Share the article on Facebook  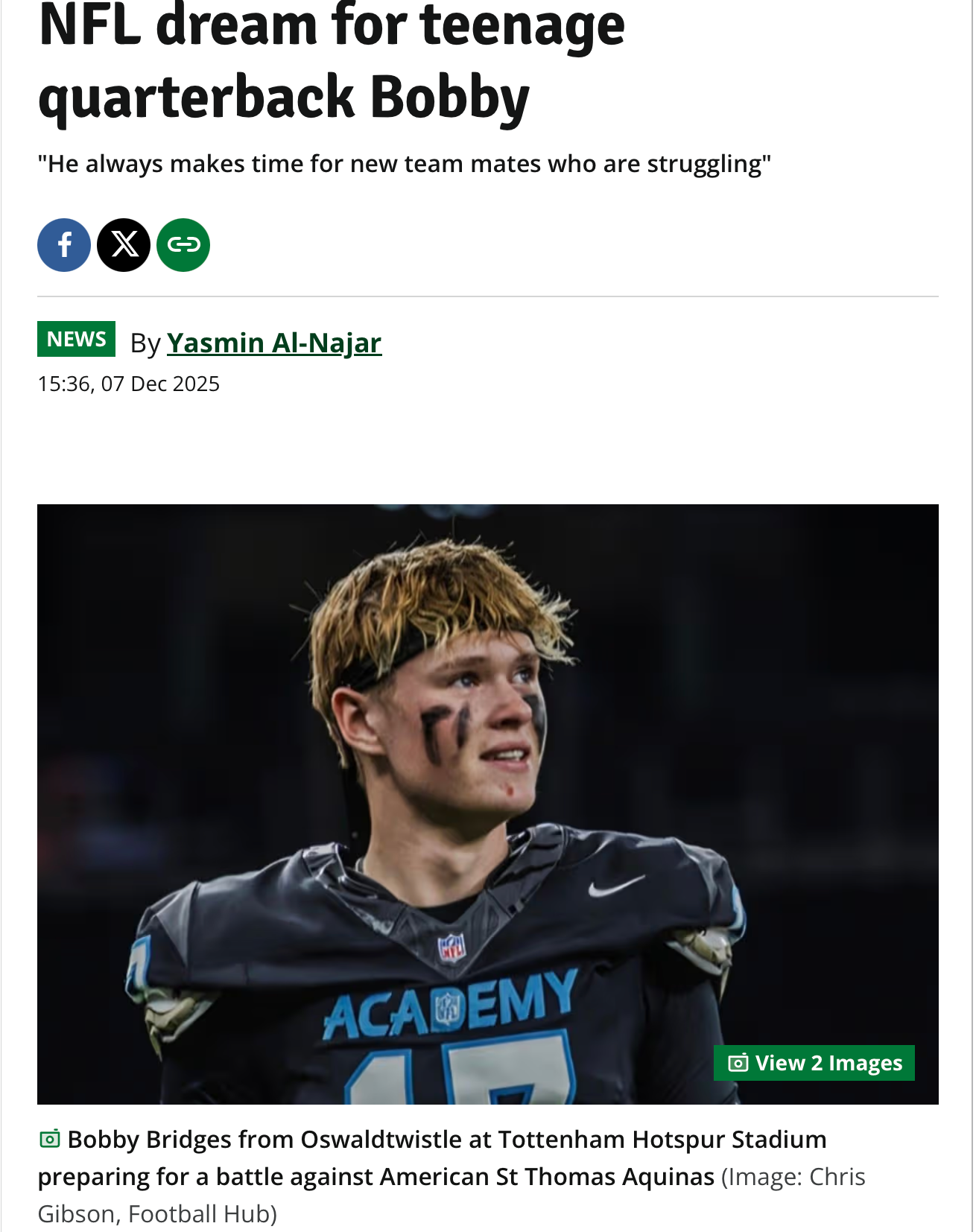[x=64, y=245]
